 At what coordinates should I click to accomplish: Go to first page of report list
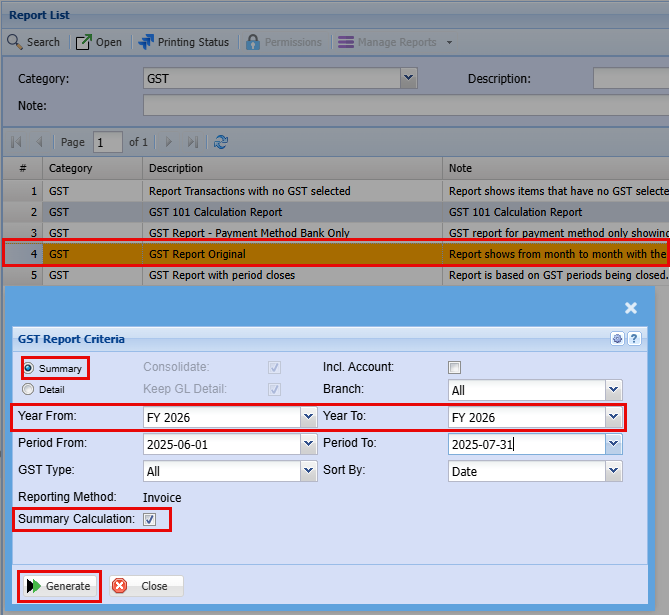(15, 142)
